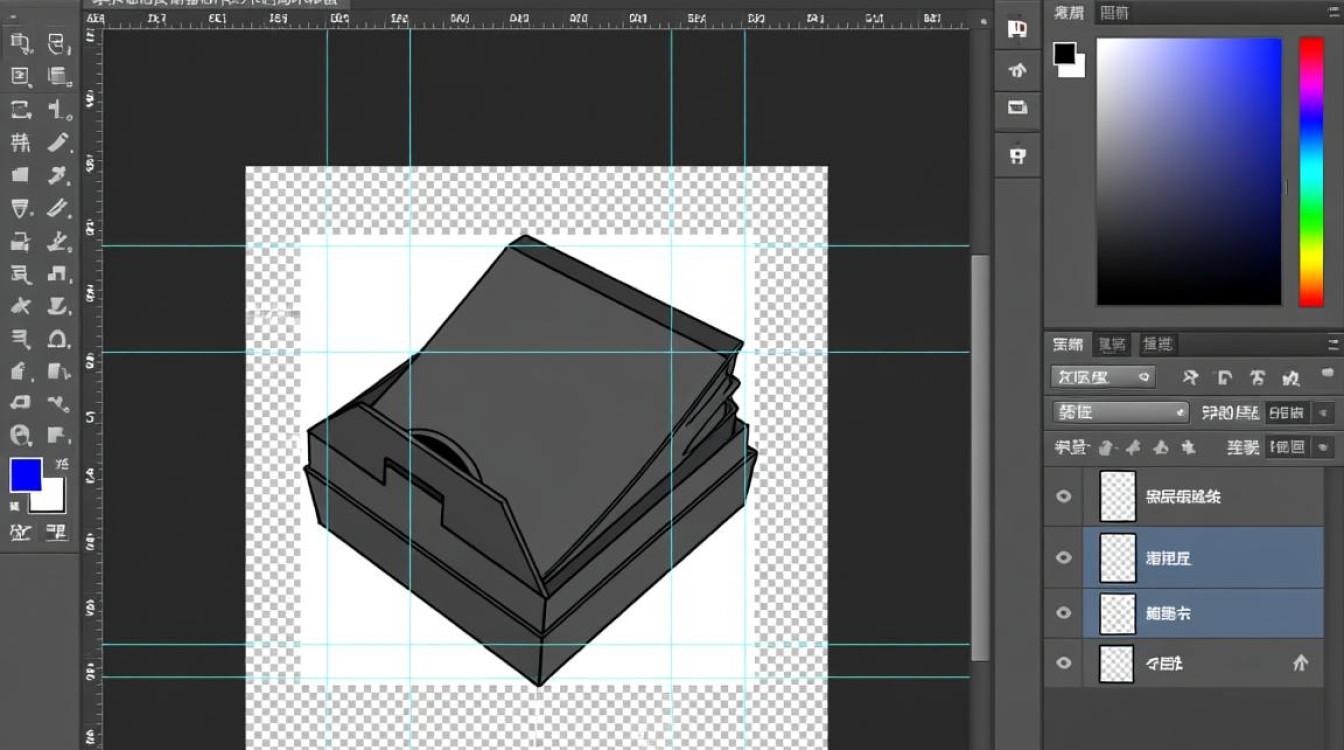Open the Color panel flyout menu

coord(1333,12)
